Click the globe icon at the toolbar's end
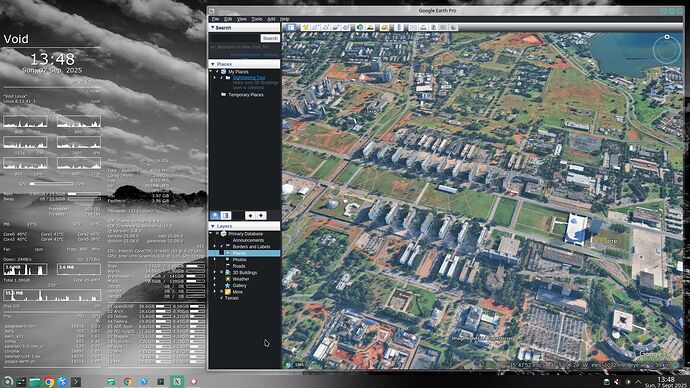Screen dimensions: 690x388 (x=453, y=27)
